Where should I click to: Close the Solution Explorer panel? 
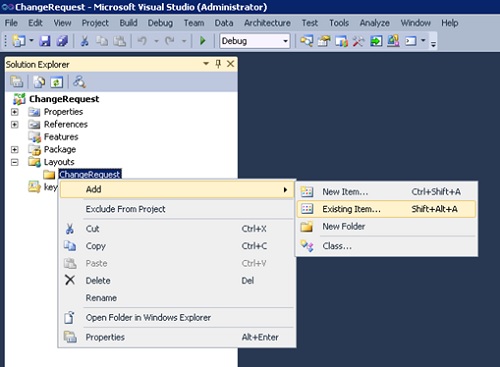(230, 64)
